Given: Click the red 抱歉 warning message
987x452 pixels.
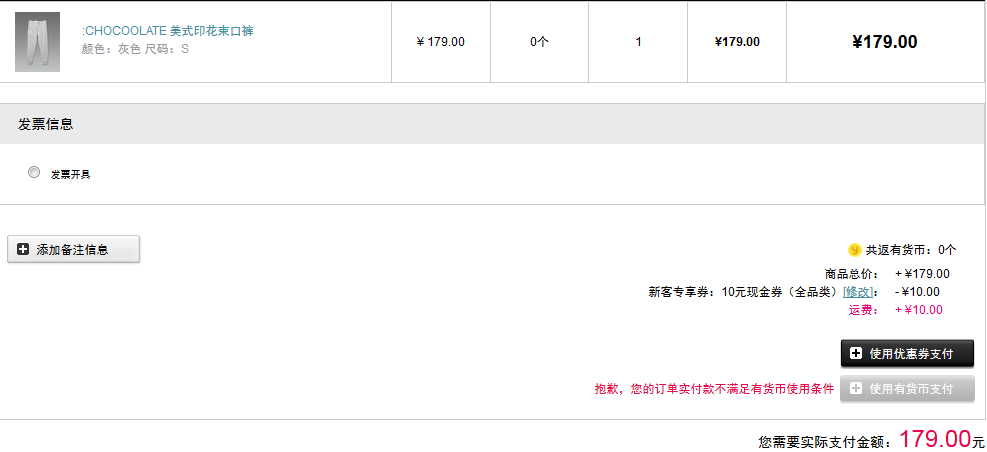Looking at the screenshot, I should (x=714, y=388).
